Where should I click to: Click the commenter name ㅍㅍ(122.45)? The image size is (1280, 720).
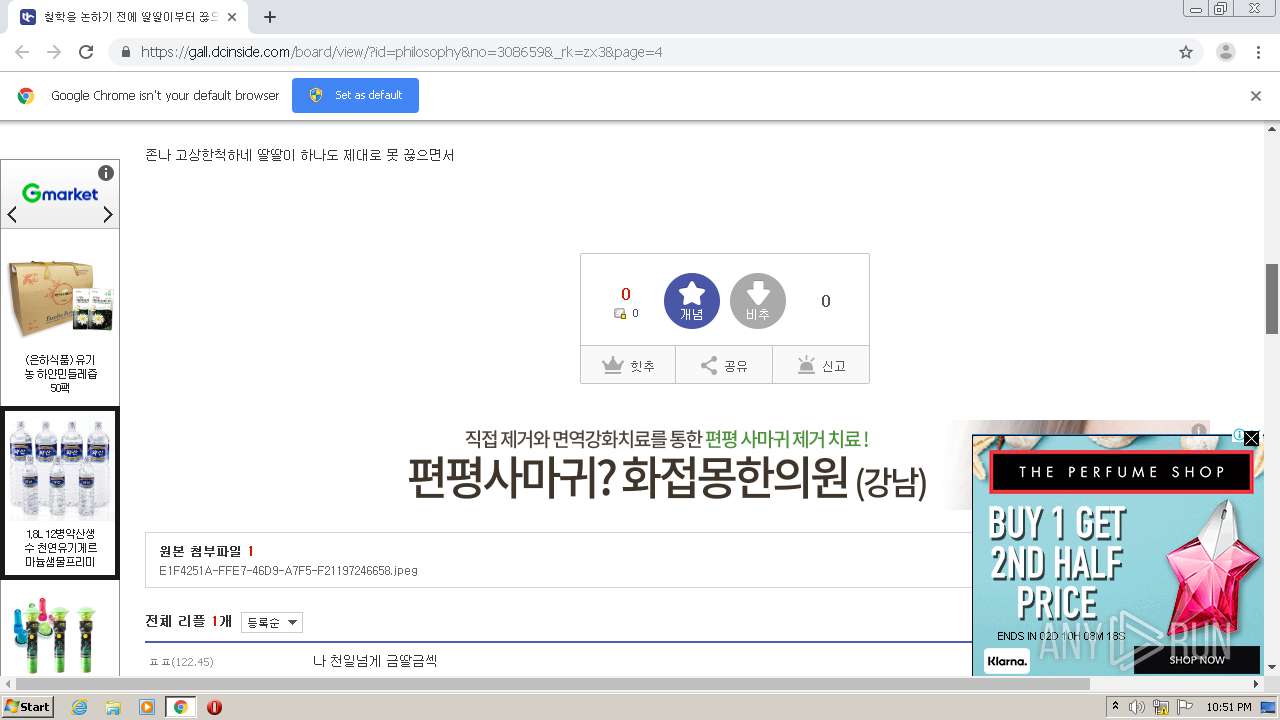pyautogui.click(x=181, y=662)
